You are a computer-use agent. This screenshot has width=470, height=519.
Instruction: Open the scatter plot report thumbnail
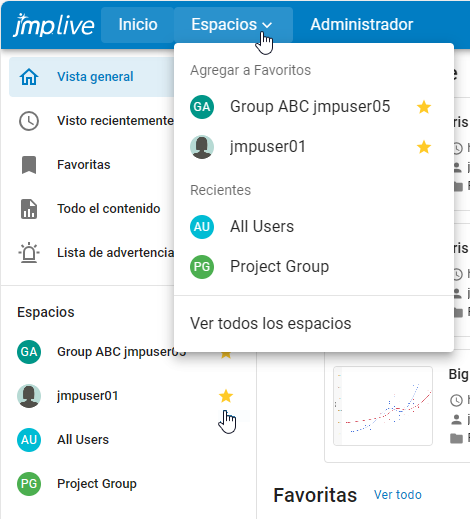point(383,406)
